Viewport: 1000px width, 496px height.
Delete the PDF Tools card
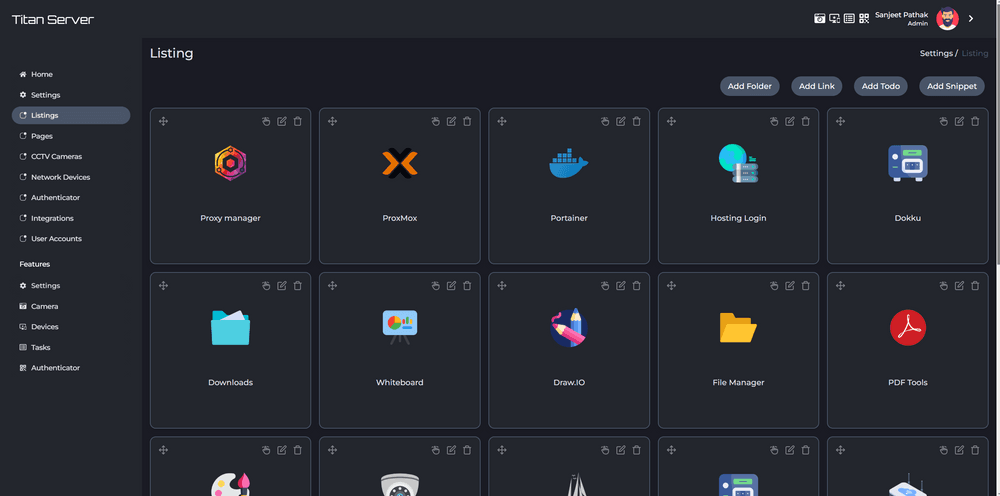pyautogui.click(x=975, y=286)
